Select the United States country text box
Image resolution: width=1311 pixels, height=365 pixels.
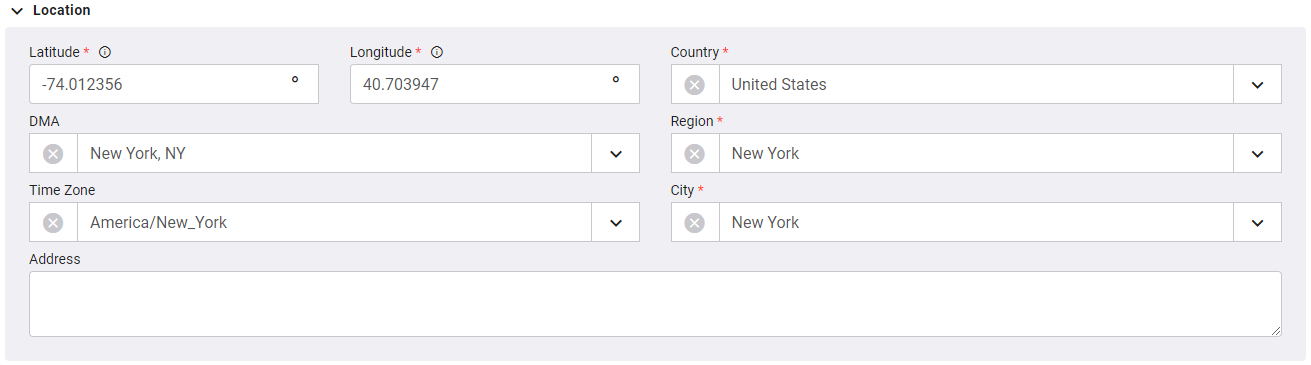976,85
